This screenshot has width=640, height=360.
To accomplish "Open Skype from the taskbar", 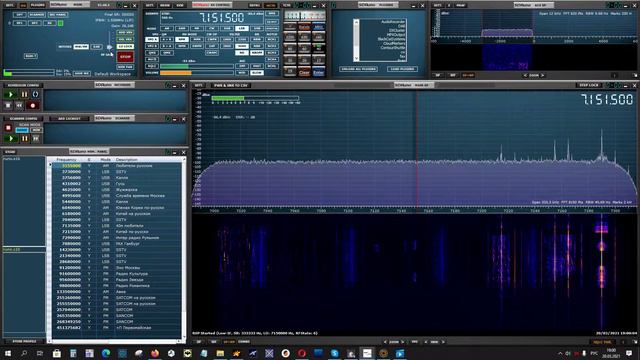I will coord(335,353).
